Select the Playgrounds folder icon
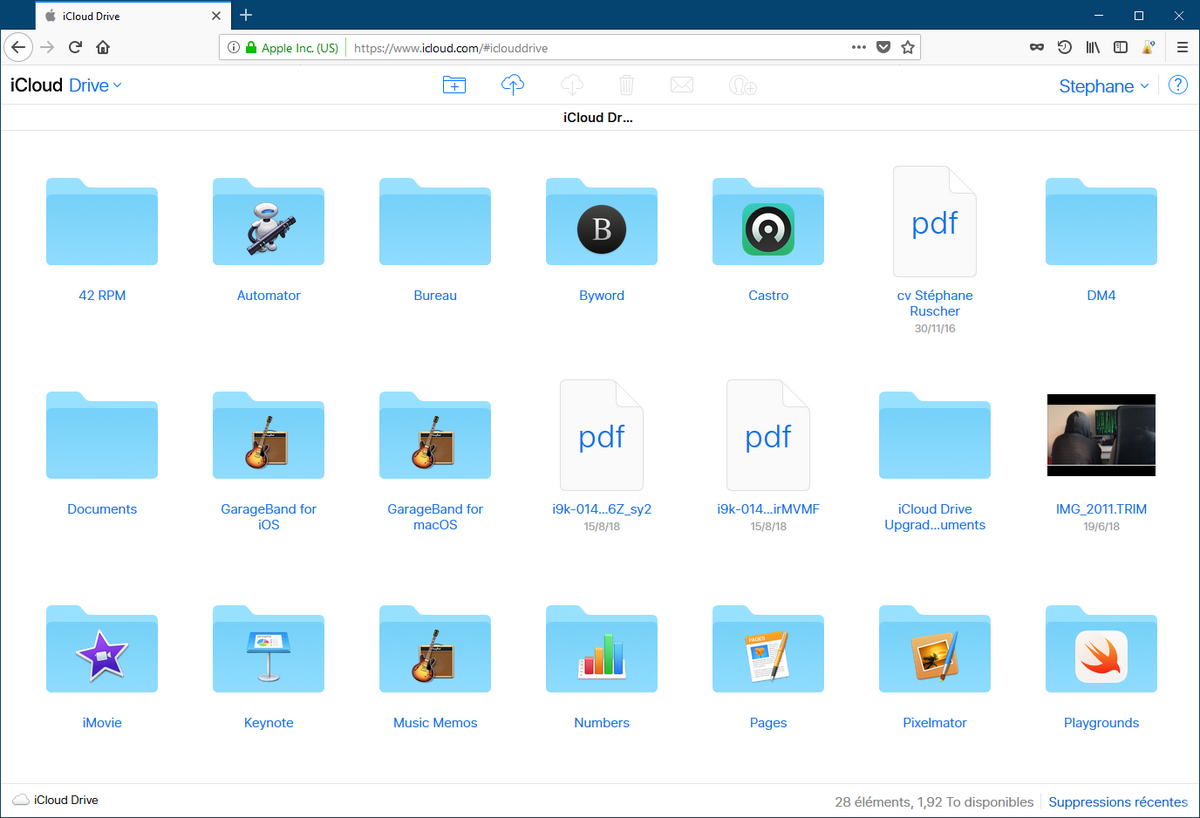This screenshot has height=818, width=1200. coord(1101,649)
